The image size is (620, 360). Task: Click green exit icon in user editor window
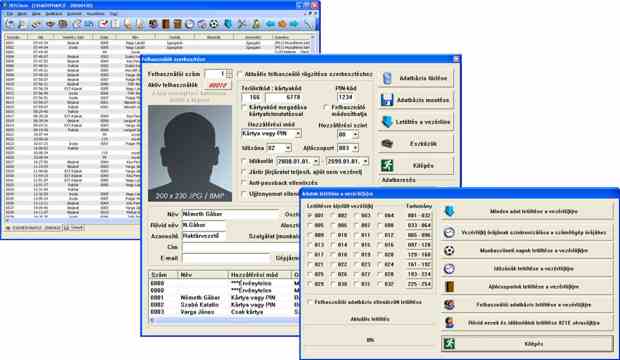387,165
